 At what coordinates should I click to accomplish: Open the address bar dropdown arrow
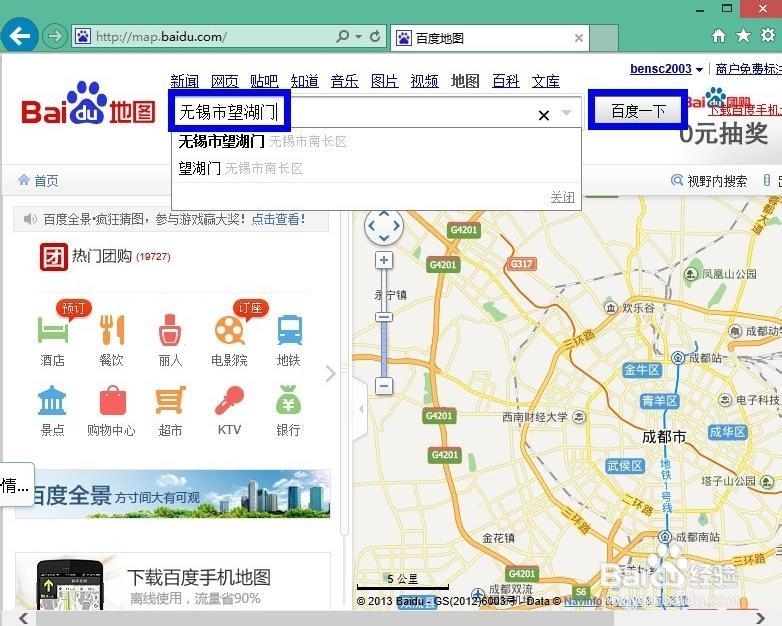(358, 37)
